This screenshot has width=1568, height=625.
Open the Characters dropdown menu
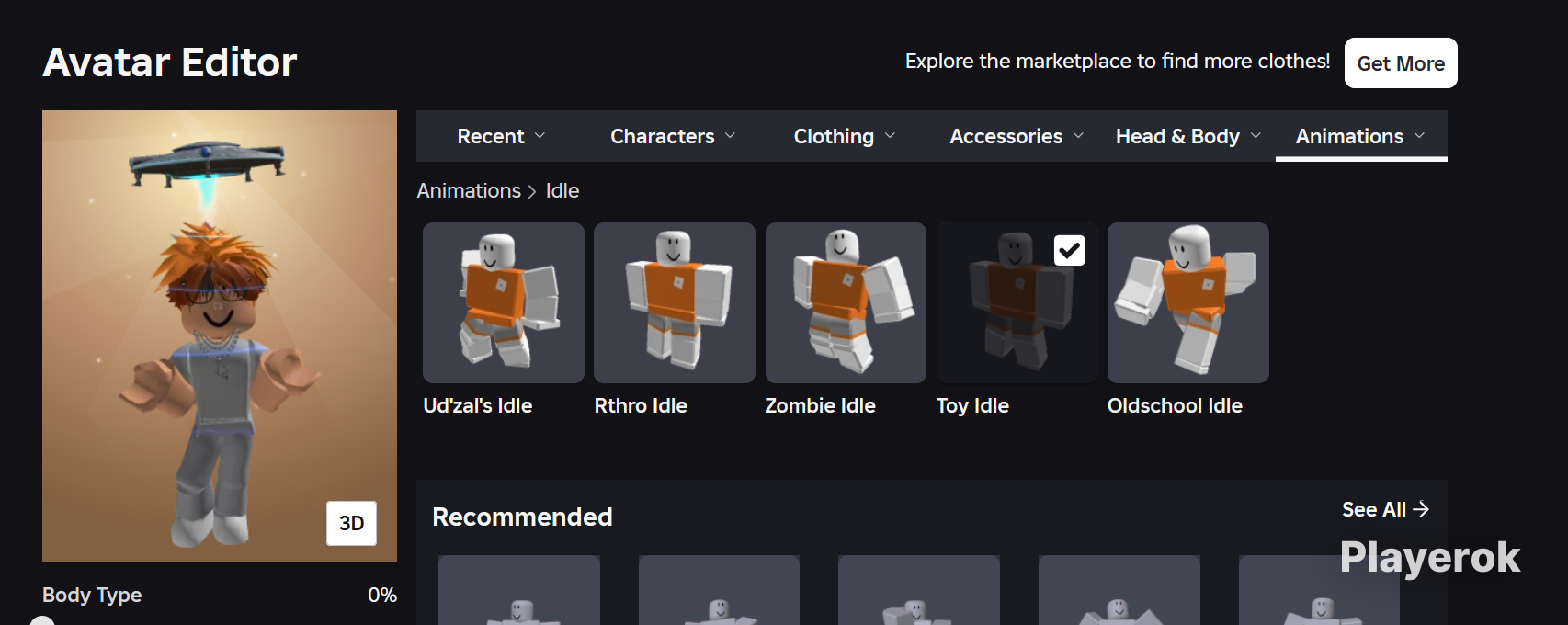click(x=673, y=136)
